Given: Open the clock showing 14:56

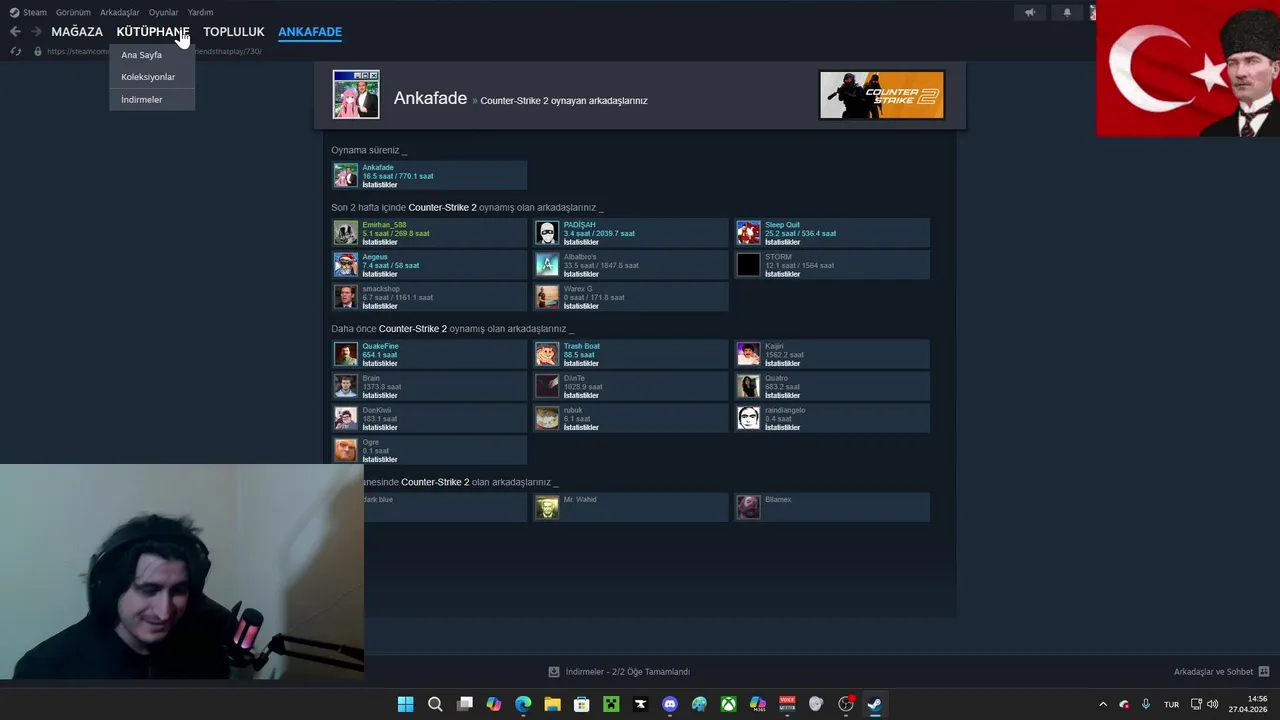Looking at the screenshot, I should pos(1249,704).
